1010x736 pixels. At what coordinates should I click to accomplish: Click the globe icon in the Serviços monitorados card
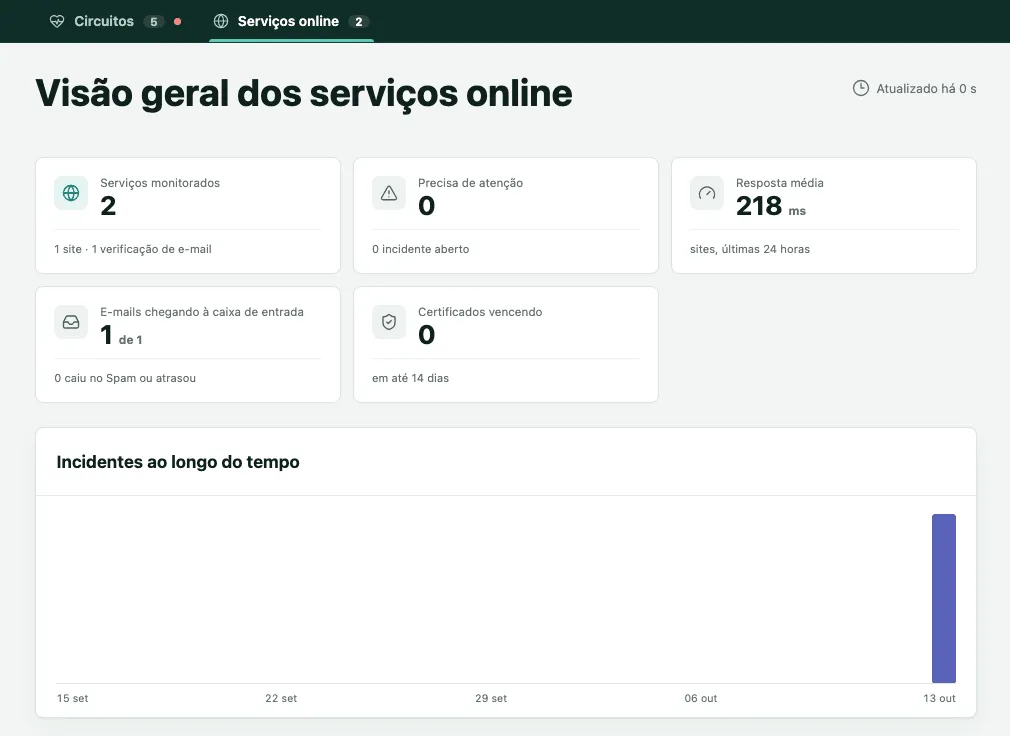tap(71, 193)
